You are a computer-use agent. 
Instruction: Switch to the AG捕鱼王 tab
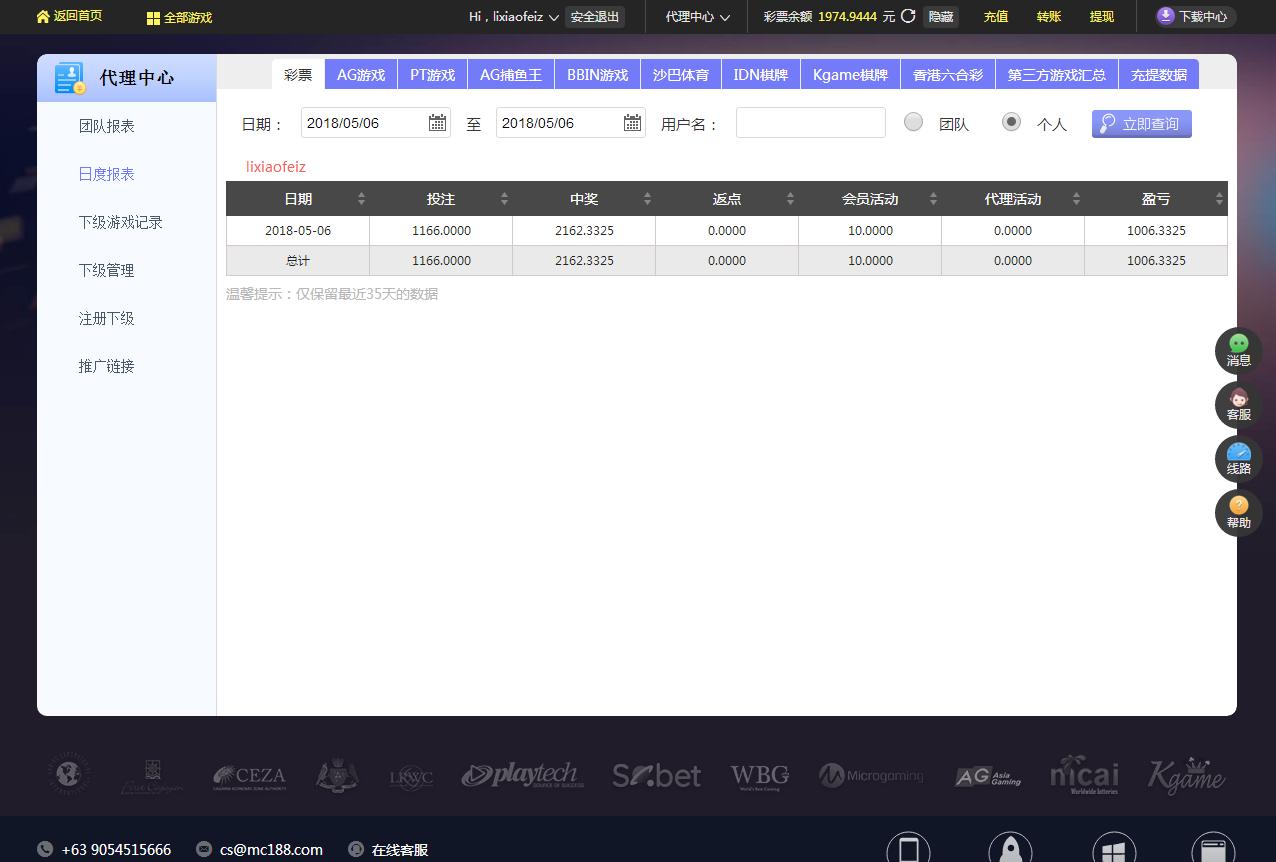click(x=510, y=73)
